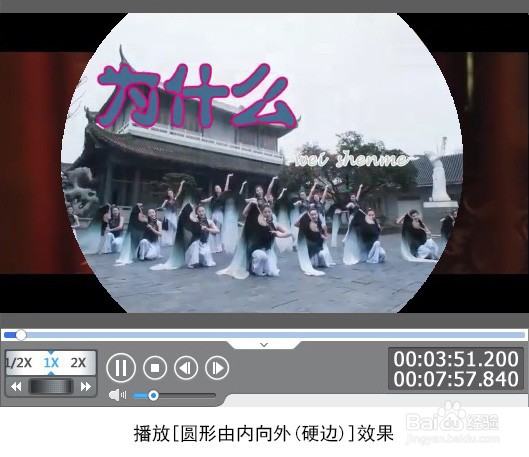
Task: Set playback speed to 1/2X
Action: click(x=19, y=363)
